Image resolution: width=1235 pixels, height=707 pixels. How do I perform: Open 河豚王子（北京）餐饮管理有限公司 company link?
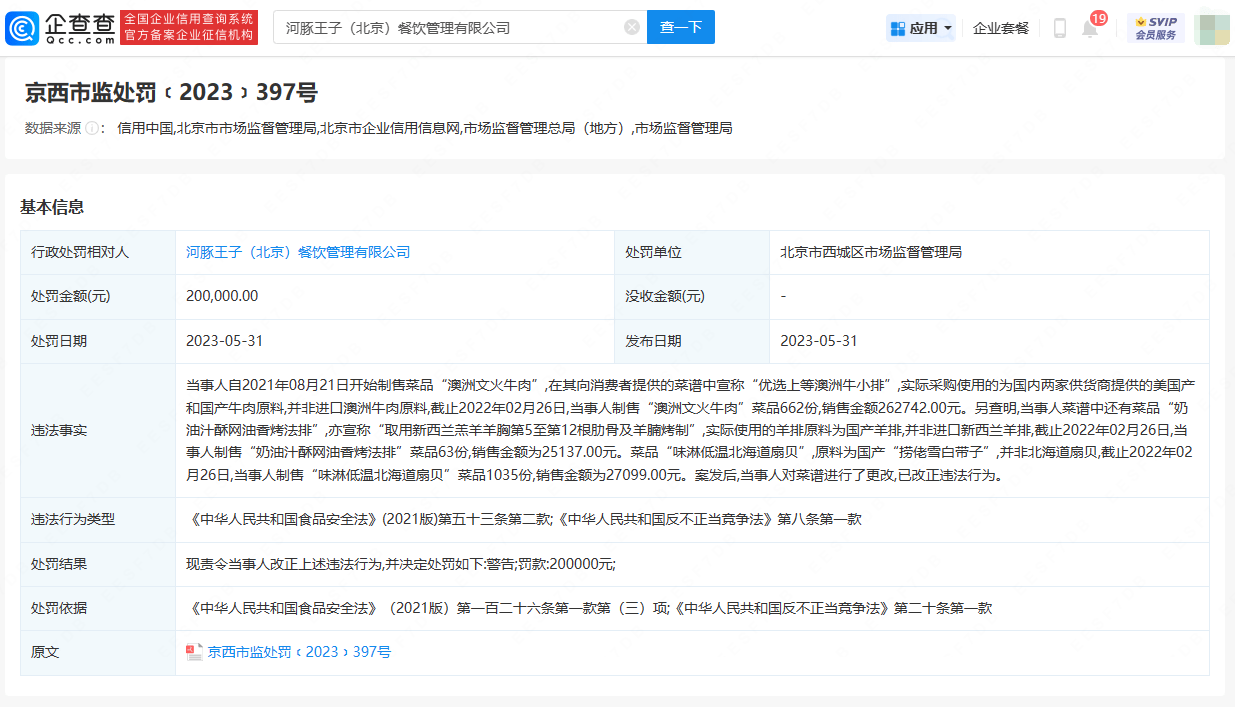click(298, 252)
